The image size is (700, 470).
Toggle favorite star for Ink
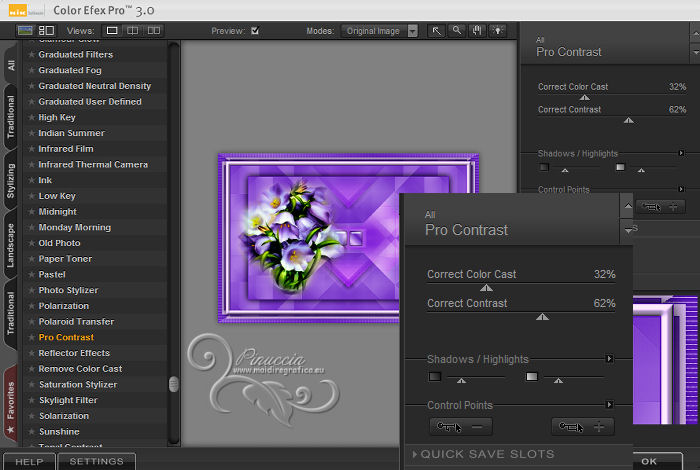(31, 180)
